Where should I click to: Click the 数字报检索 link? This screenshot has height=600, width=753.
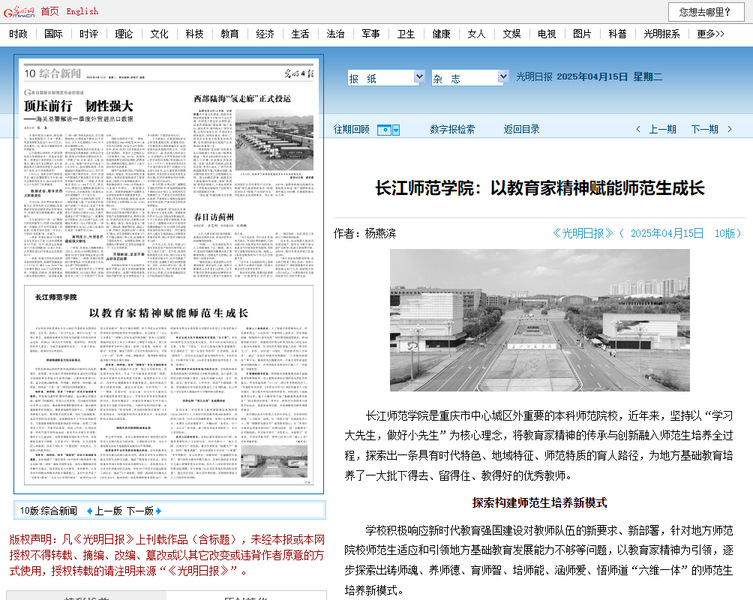453,129
